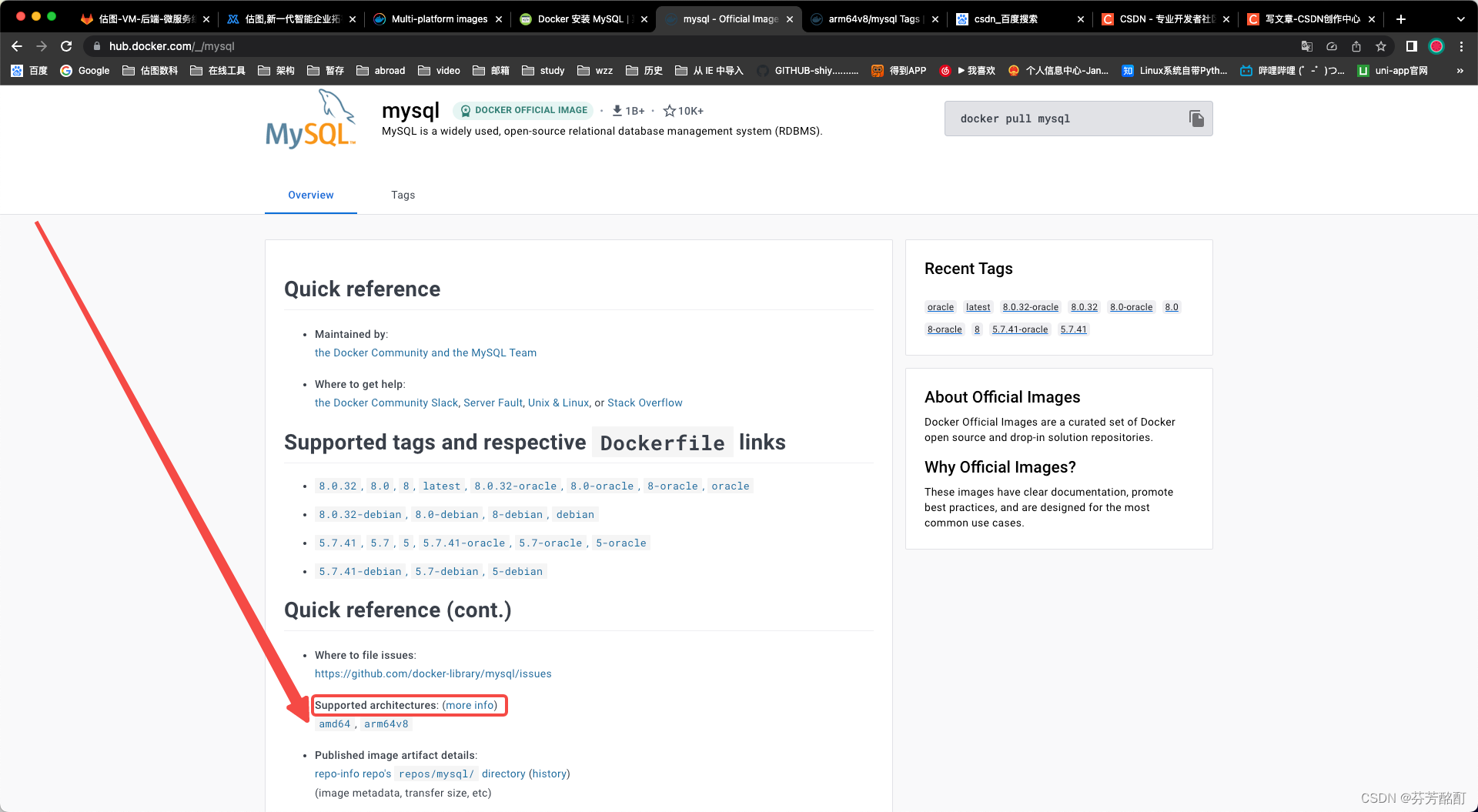The image size is (1478, 812).
Task: Select the amd64 architecture link
Action: pos(335,724)
